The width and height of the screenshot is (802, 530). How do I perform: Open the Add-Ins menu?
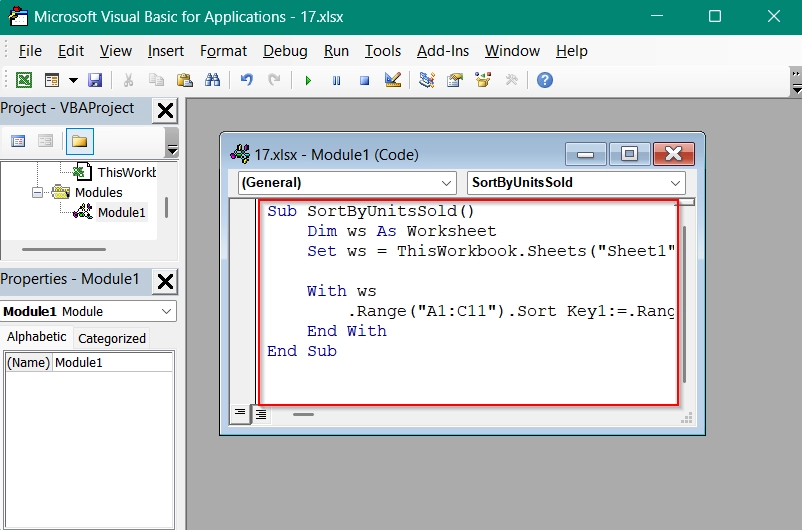pyautogui.click(x=443, y=51)
